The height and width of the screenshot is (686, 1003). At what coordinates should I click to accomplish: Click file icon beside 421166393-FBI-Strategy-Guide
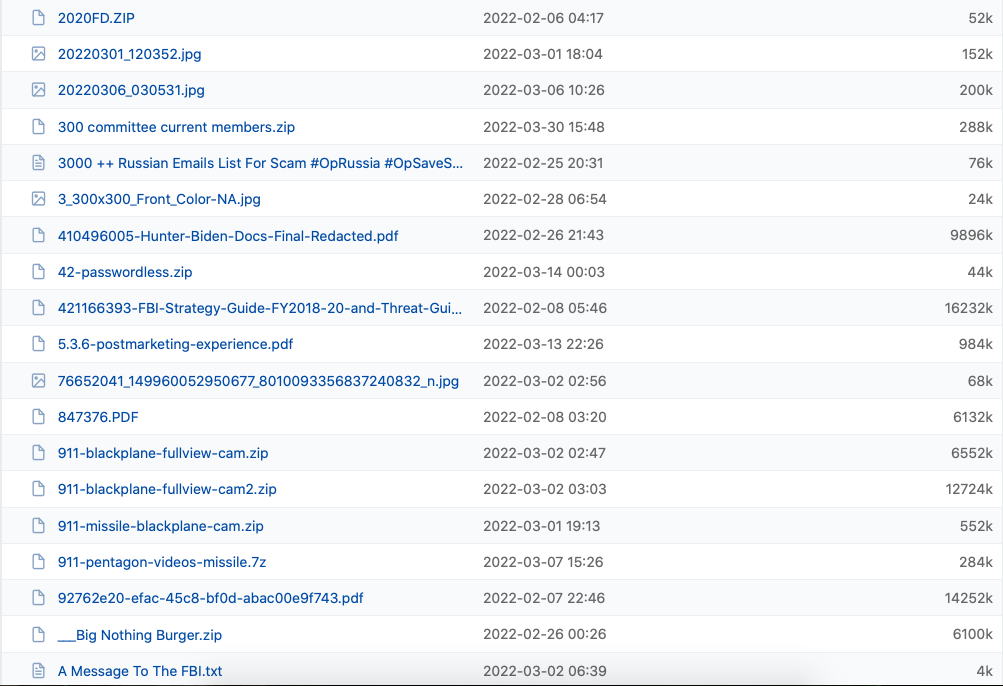coord(38,308)
